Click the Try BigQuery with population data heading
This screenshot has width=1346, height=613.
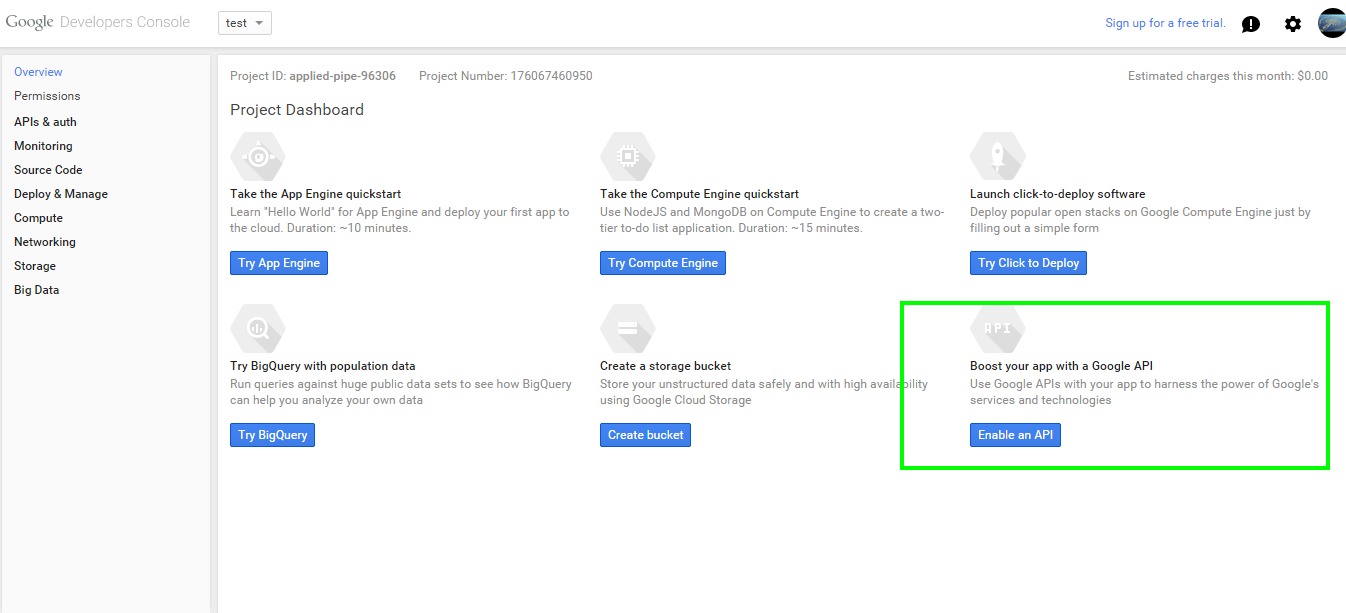(322, 366)
